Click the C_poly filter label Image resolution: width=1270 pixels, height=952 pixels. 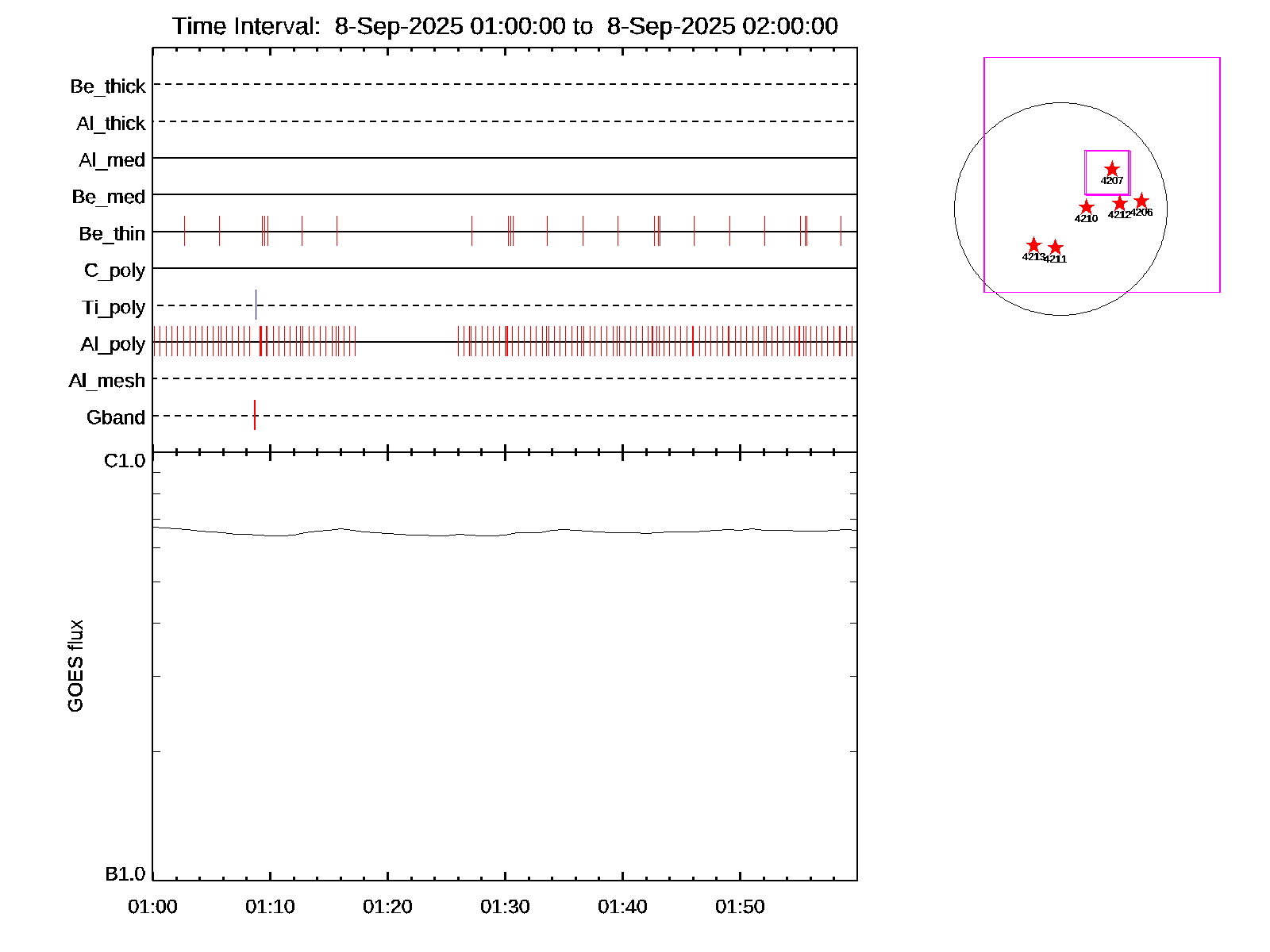click(115, 271)
